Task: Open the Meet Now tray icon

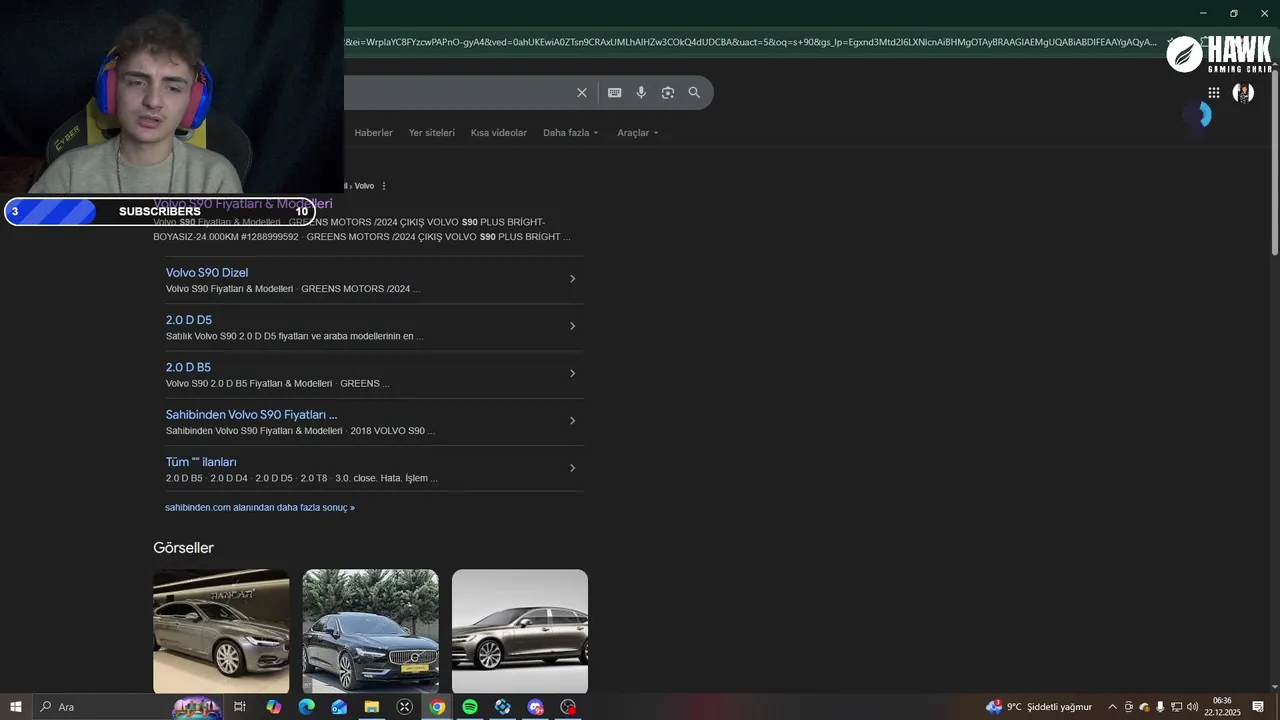Action: [1129, 707]
